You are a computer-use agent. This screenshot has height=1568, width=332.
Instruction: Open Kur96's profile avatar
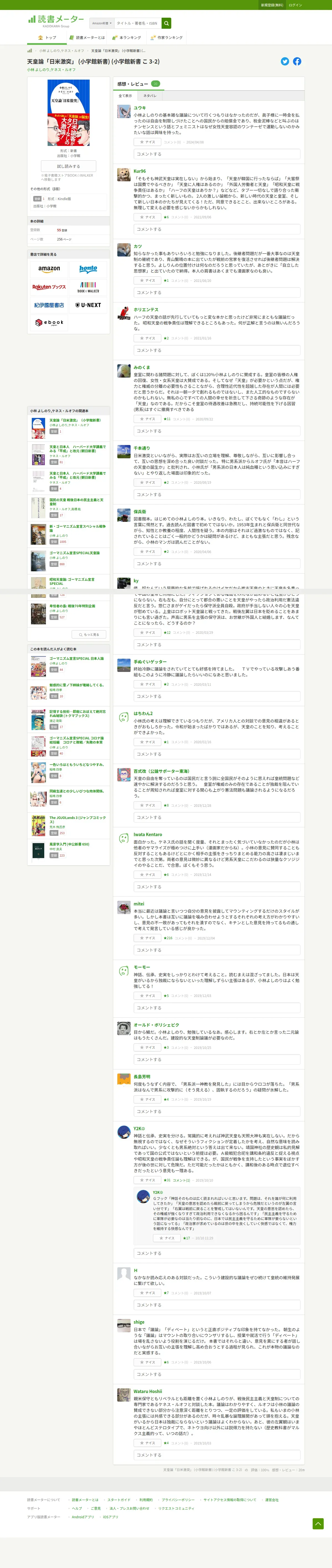click(x=124, y=175)
